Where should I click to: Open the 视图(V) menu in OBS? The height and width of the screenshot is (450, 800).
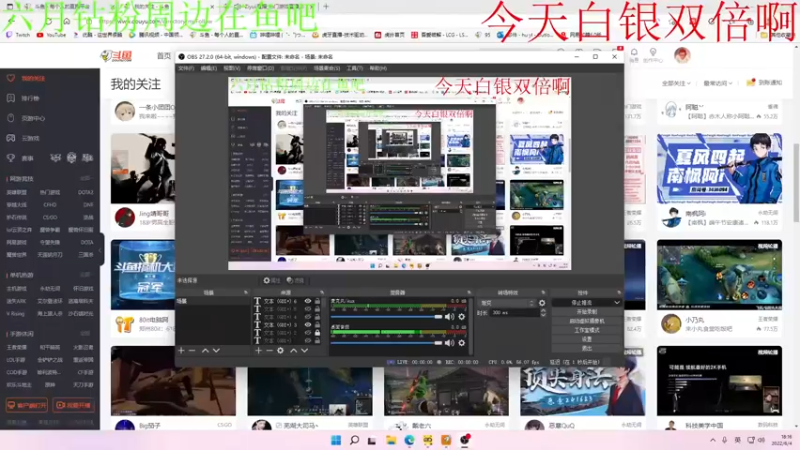pyautogui.click(x=231, y=68)
